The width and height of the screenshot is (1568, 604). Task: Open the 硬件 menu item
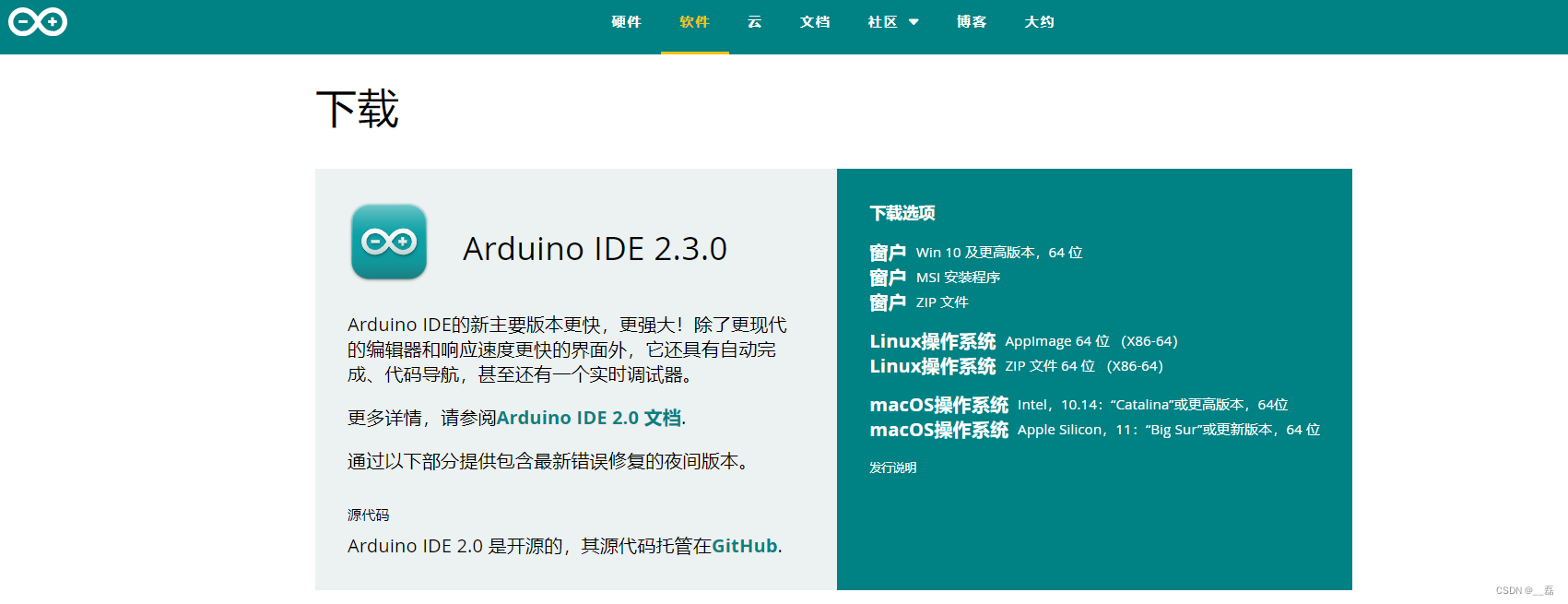point(626,22)
